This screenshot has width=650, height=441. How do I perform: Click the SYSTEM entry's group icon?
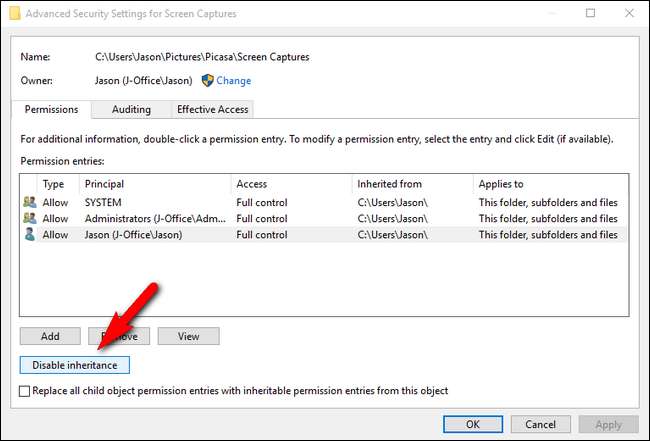coord(29,203)
